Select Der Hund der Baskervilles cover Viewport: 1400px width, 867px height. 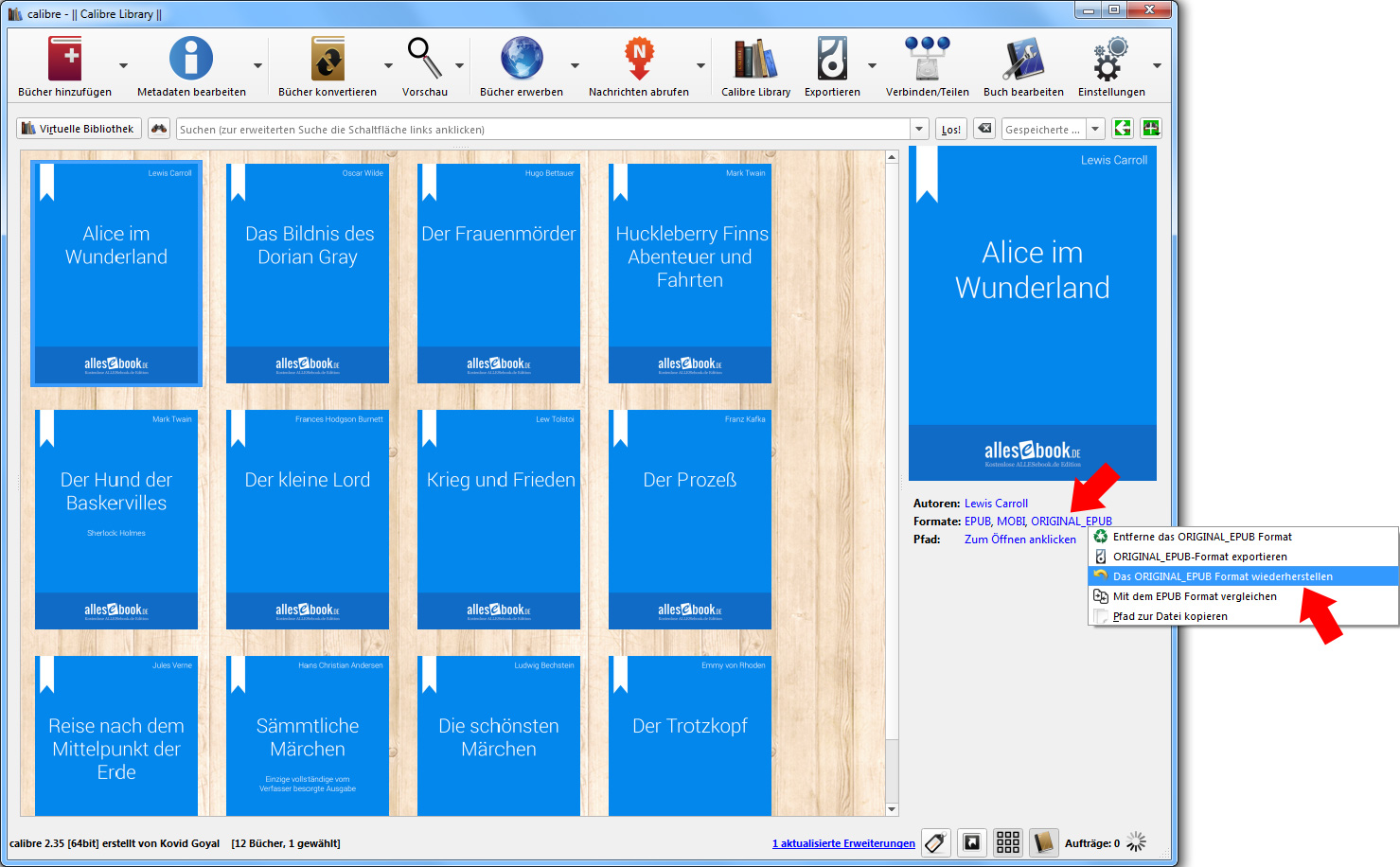116,520
